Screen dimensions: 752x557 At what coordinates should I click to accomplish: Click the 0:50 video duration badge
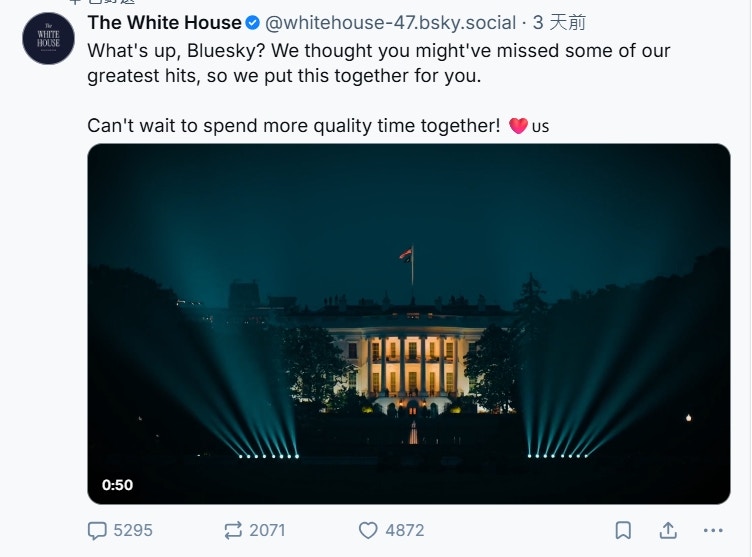tap(117, 485)
